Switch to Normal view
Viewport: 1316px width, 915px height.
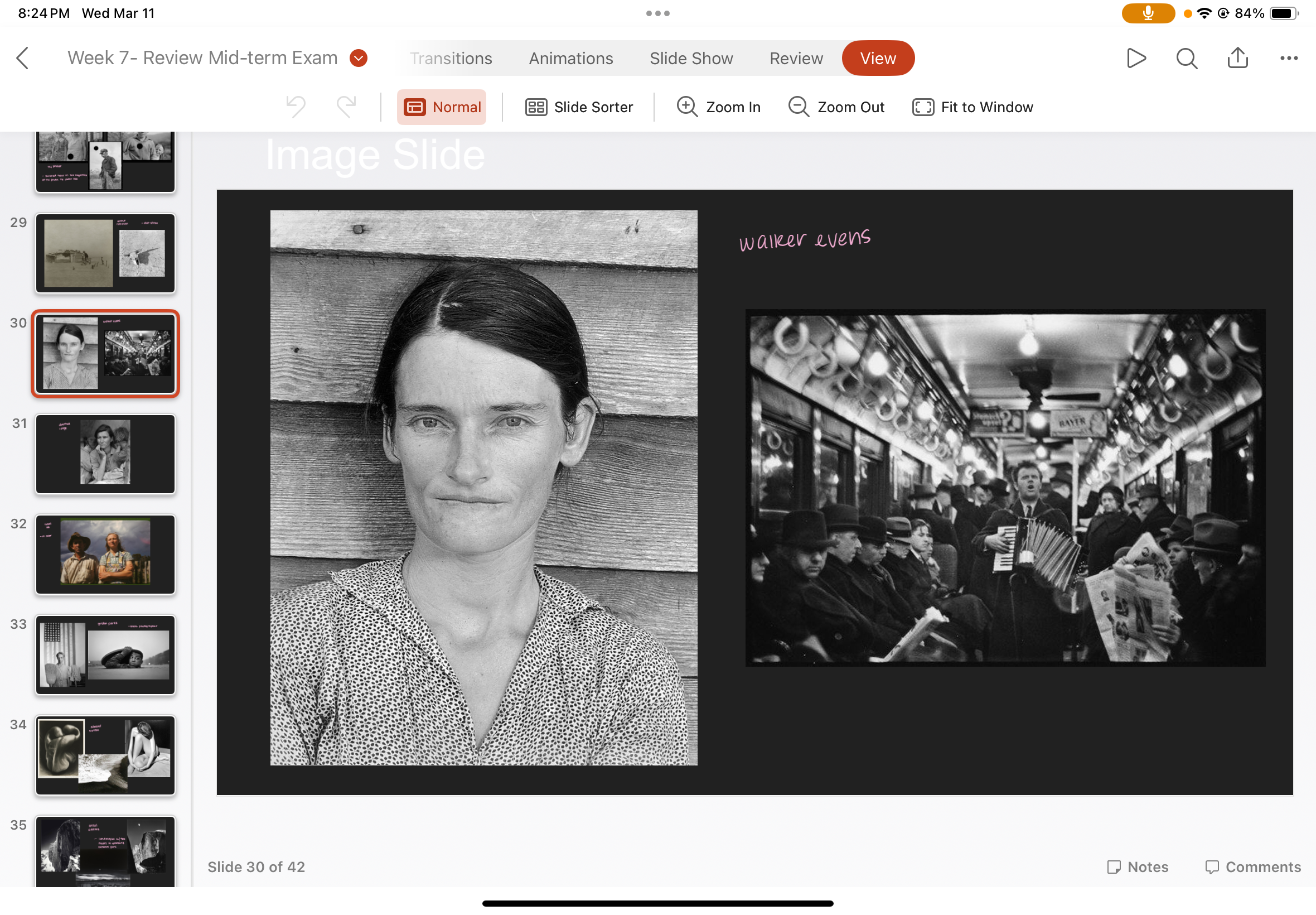pyautogui.click(x=442, y=107)
